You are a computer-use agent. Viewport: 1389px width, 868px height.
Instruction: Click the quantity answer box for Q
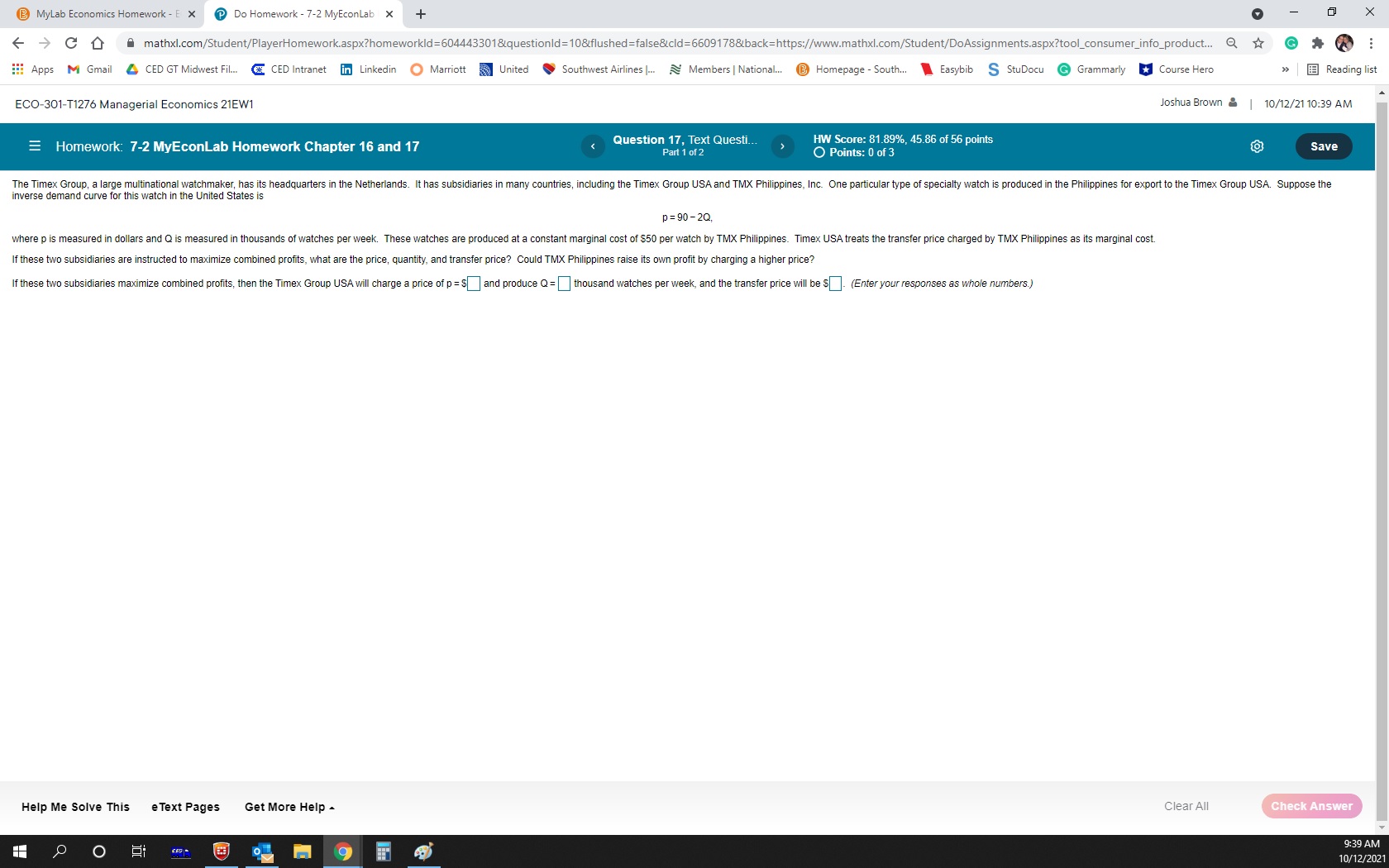pyautogui.click(x=564, y=284)
